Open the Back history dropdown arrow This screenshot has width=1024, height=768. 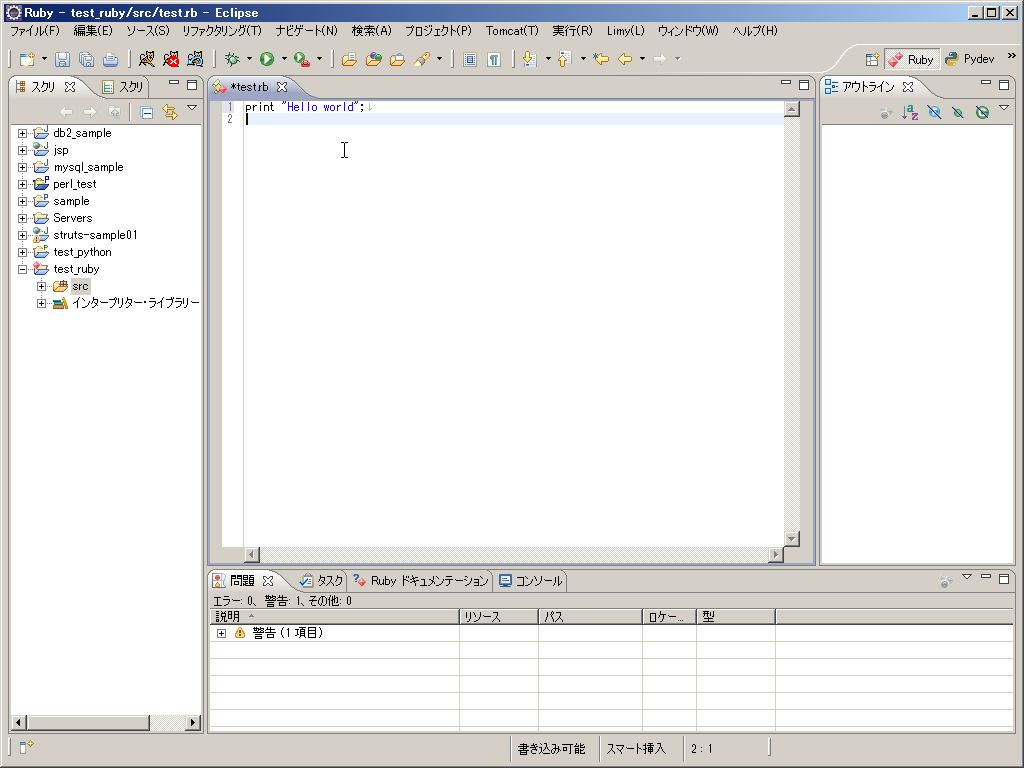click(643, 59)
